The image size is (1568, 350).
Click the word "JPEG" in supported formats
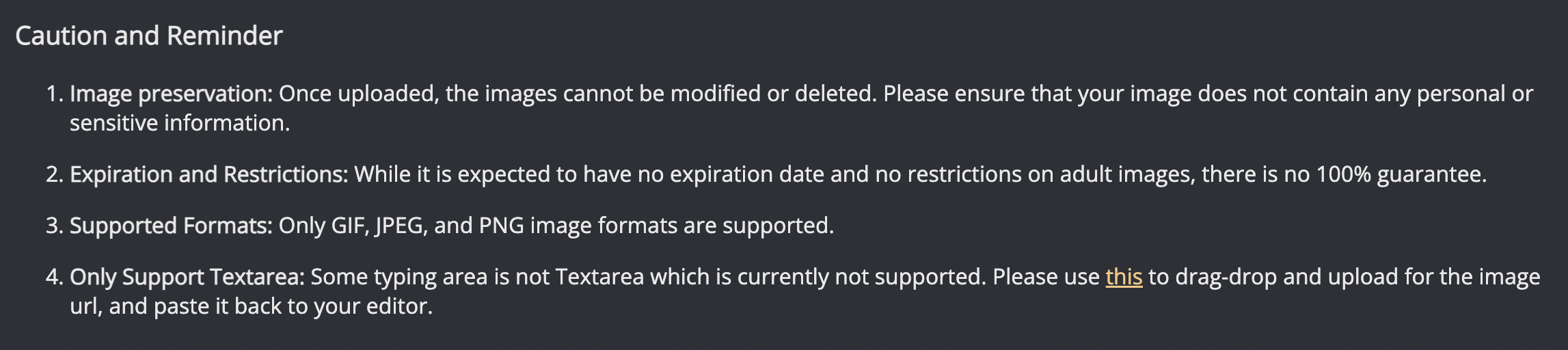(400, 226)
